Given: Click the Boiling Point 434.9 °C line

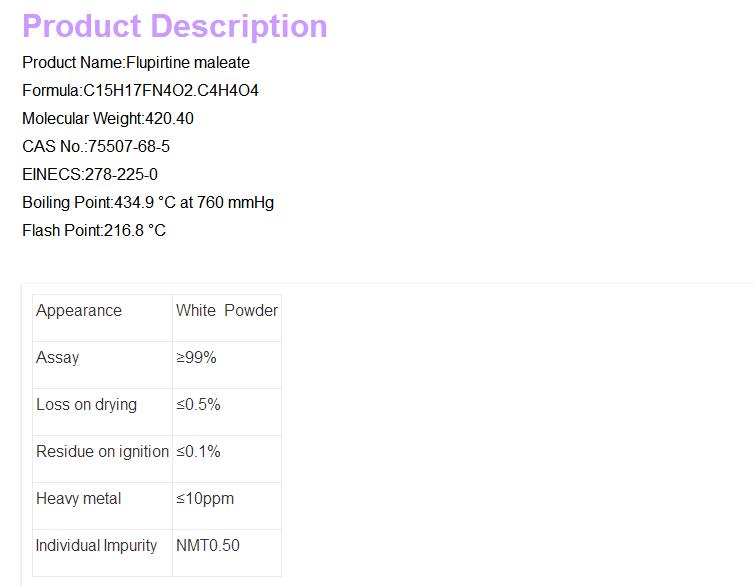Looking at the screenshot, I should coord(148,202).
